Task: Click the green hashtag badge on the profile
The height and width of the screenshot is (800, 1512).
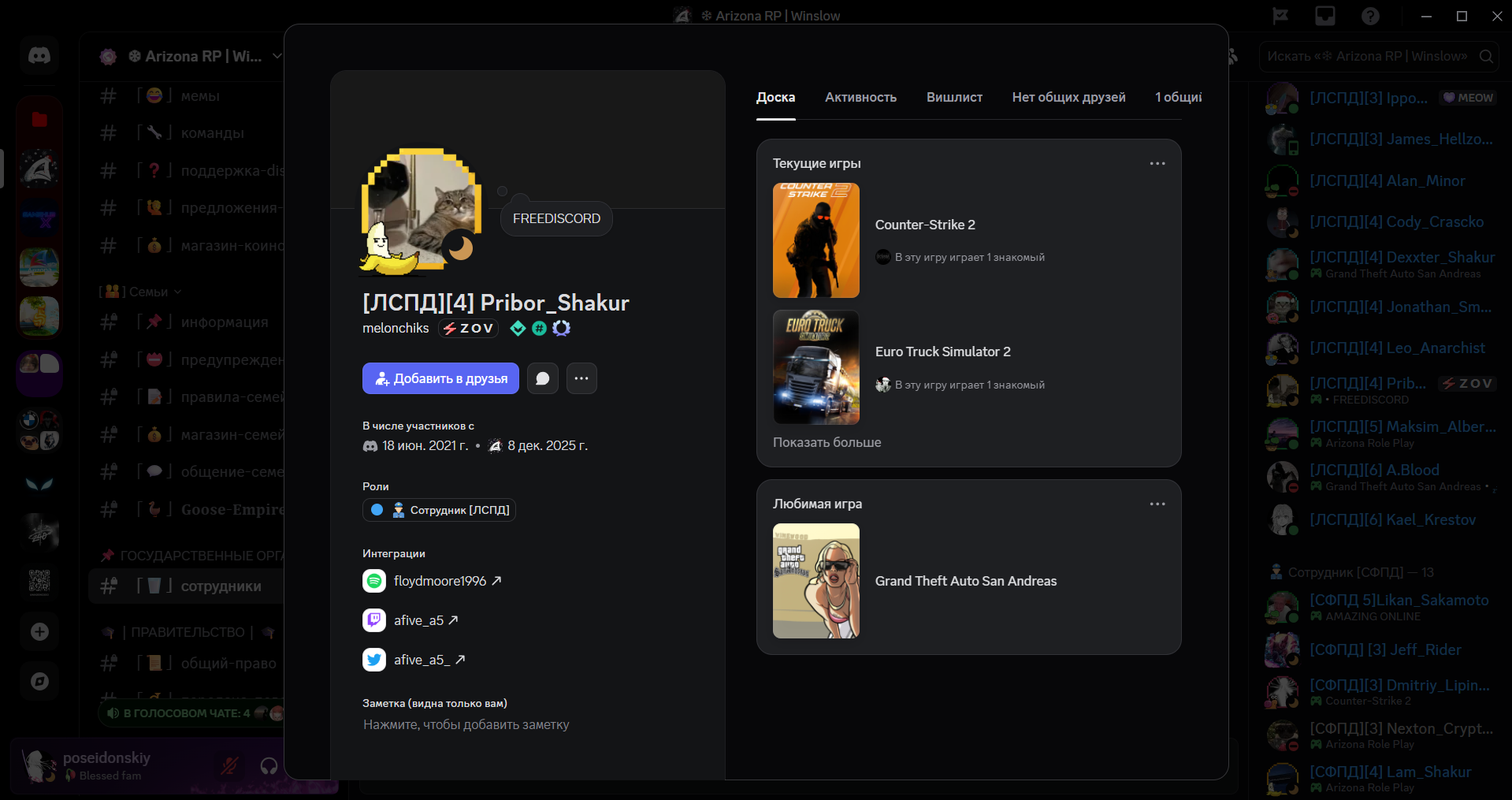Action: 539,328
